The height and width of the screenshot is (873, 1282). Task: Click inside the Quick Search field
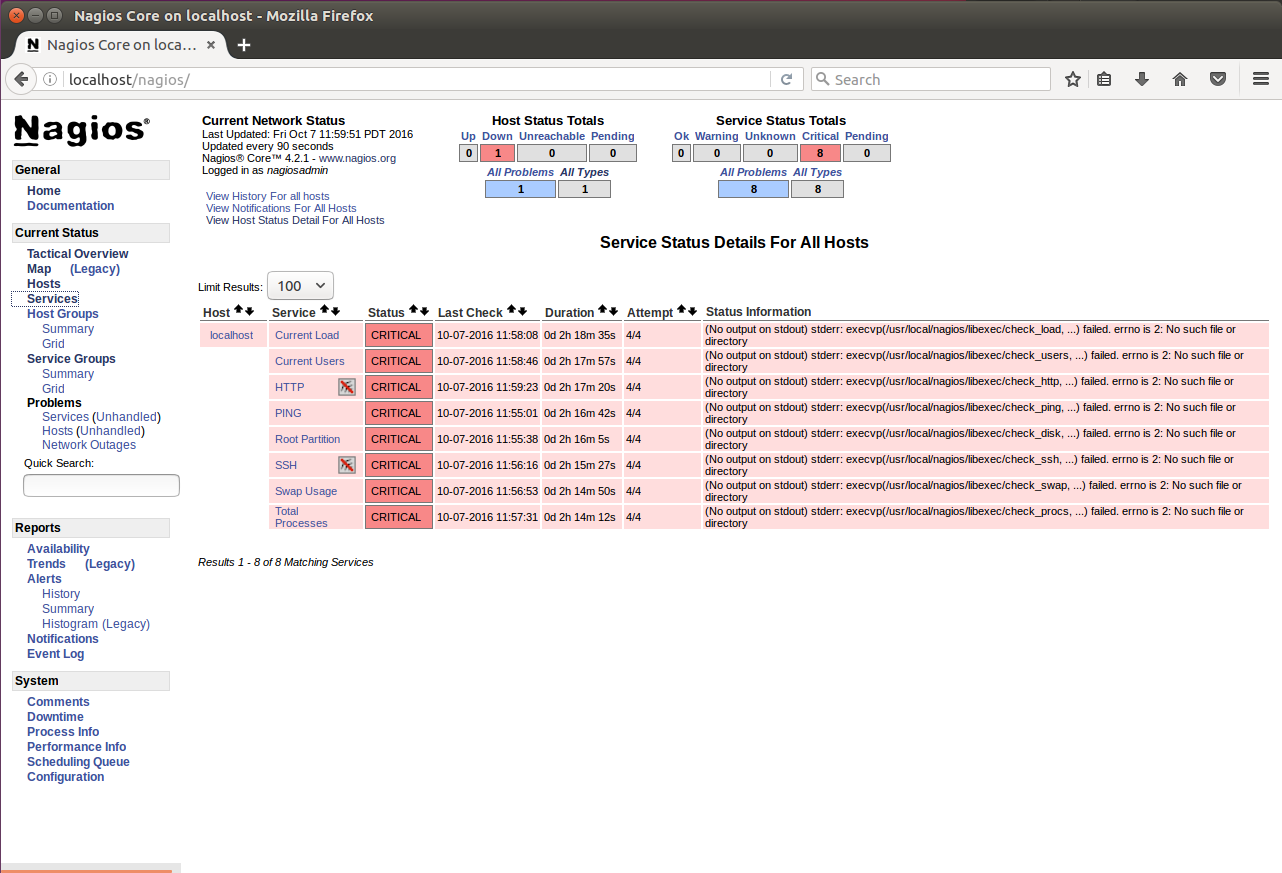tap(100, 485)
